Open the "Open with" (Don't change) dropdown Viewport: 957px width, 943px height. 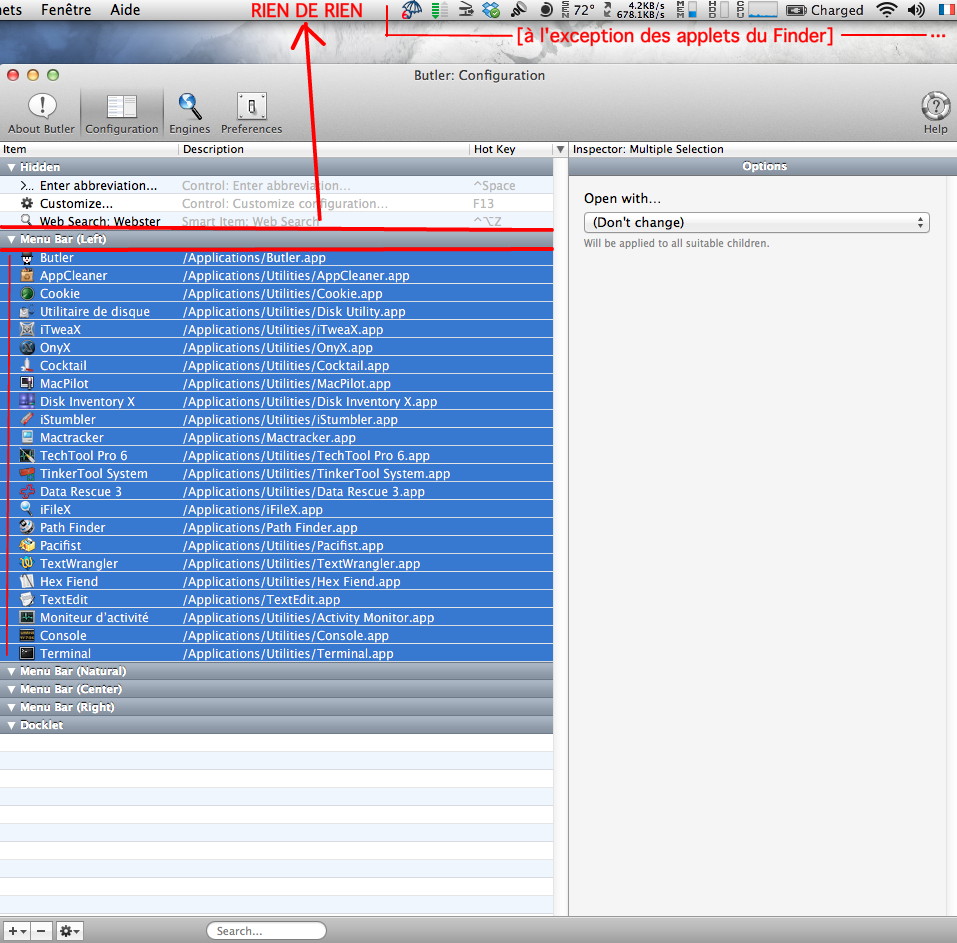point(756,223)
